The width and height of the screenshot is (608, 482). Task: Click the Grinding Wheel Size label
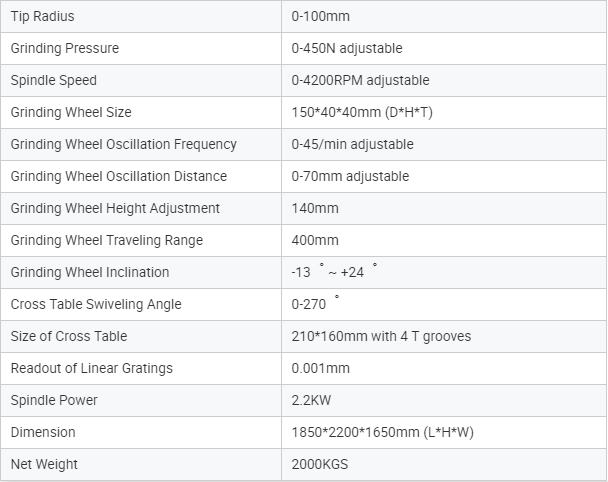point(71,112)
